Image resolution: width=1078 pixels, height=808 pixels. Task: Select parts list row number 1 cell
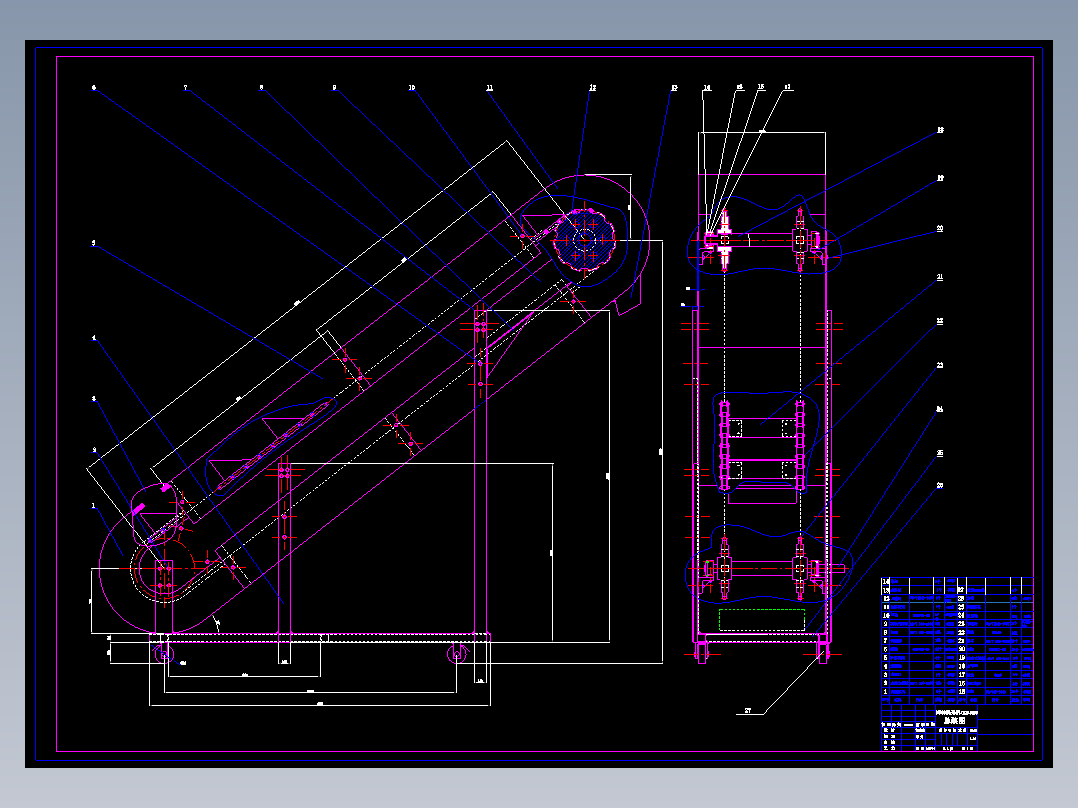point(886,691)
